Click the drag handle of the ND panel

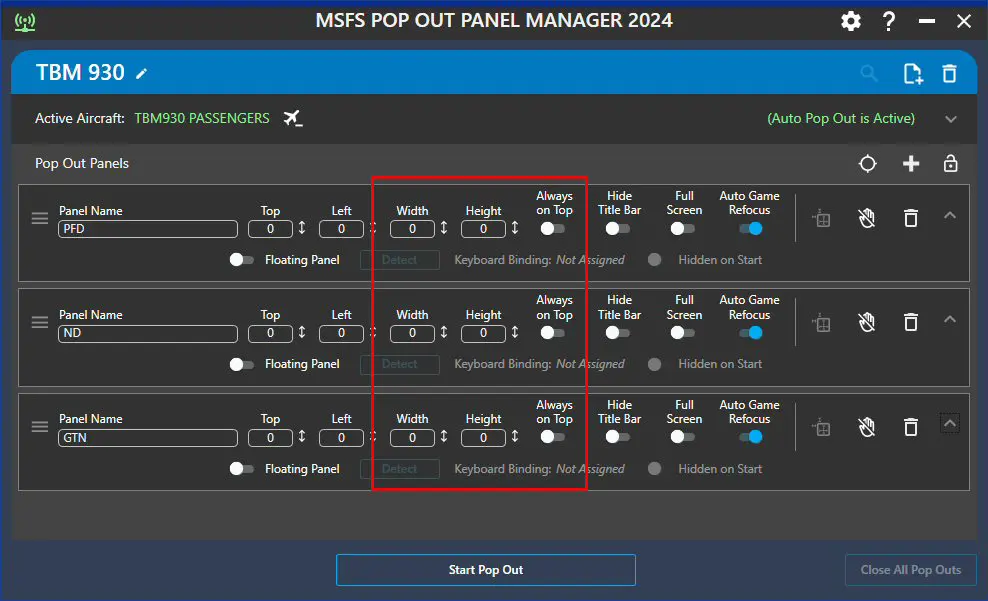[40, 323]
